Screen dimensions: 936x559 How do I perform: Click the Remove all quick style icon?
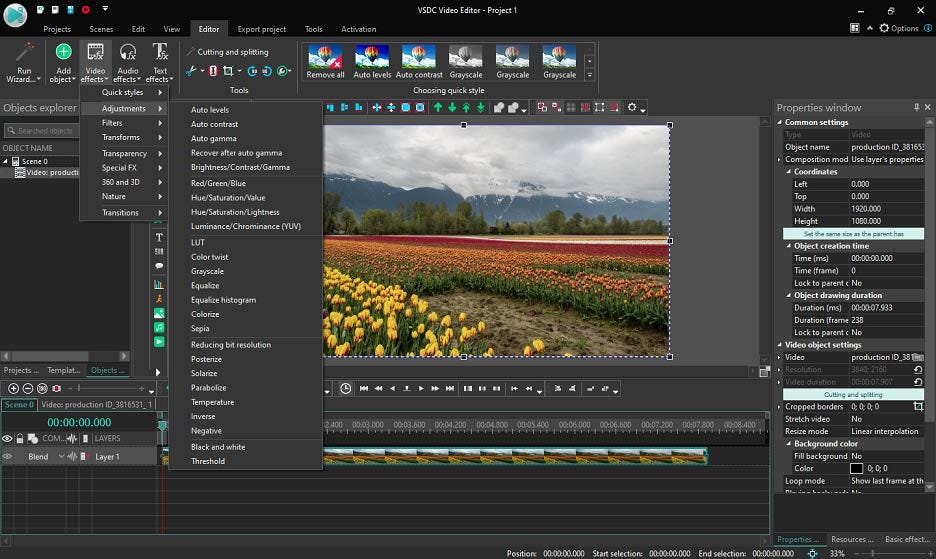tap(325, 57)
